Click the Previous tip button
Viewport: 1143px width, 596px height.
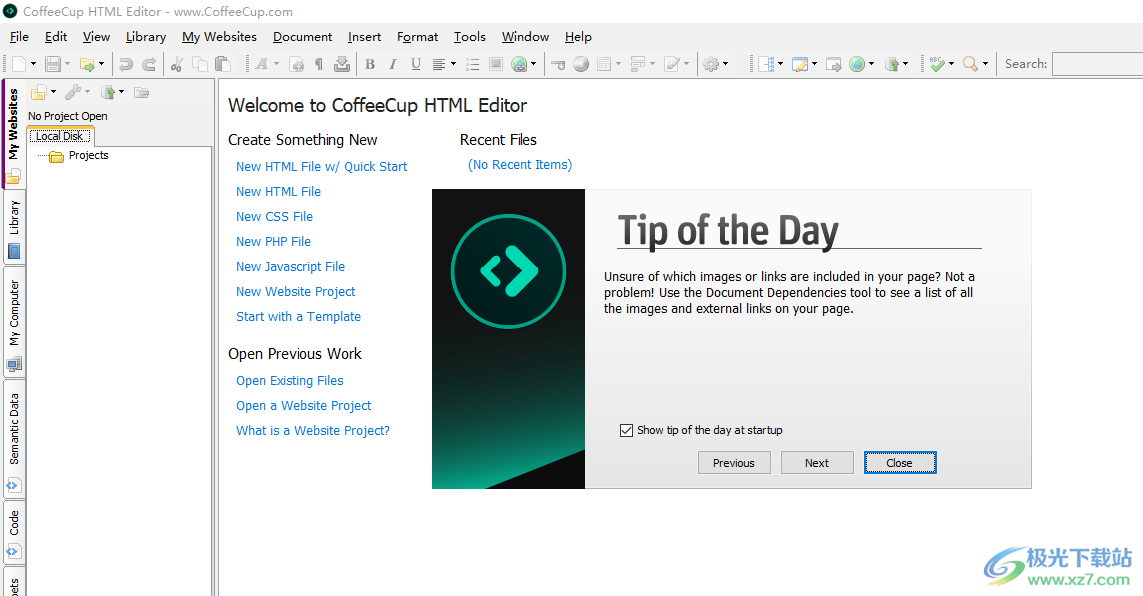(734, 463)
